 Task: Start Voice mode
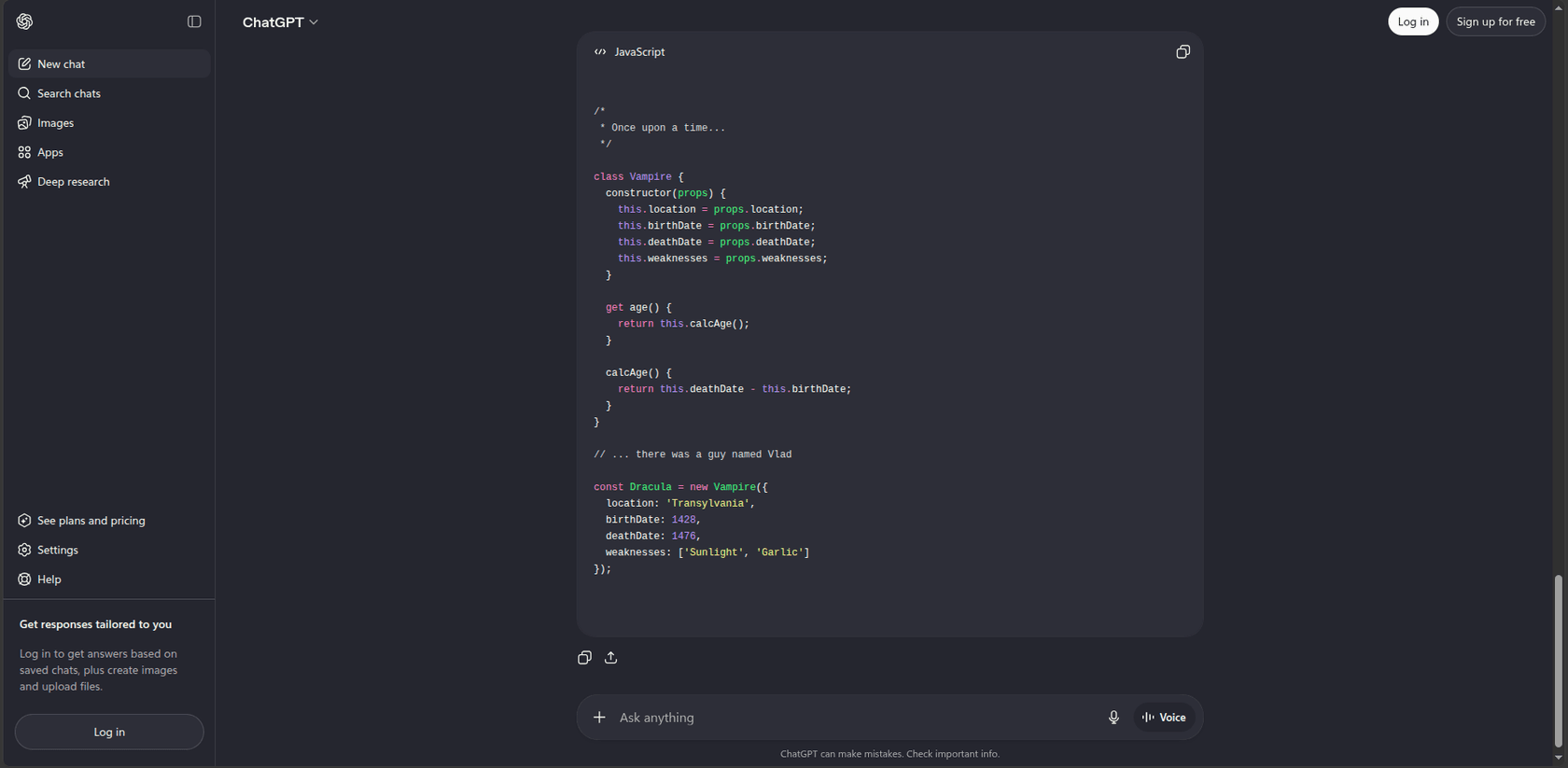1164,718
